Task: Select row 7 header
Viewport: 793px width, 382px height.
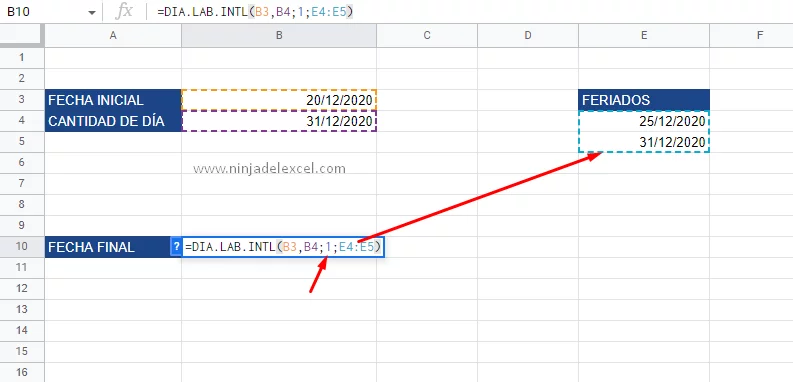Action: coord(22,184)
